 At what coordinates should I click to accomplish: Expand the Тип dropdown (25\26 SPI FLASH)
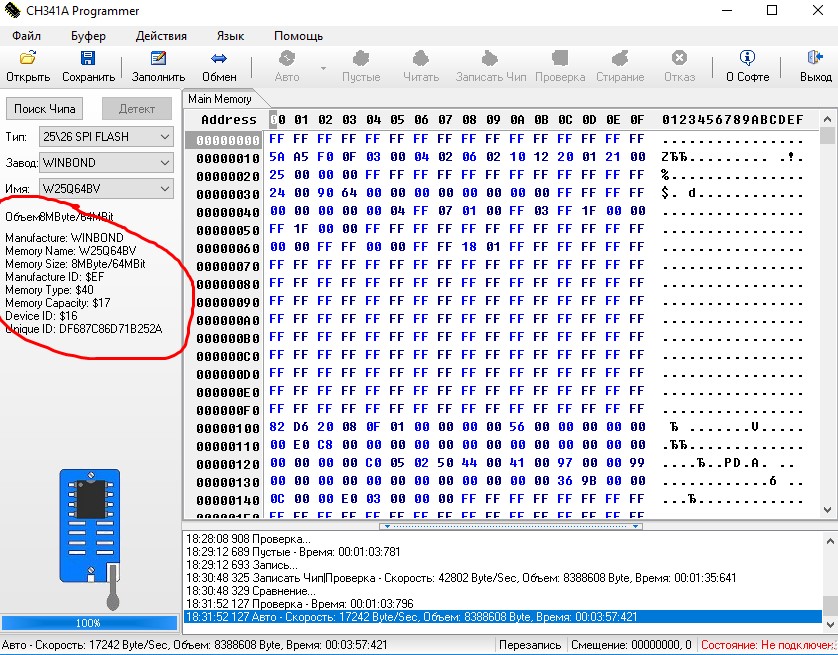click(165, 137)
